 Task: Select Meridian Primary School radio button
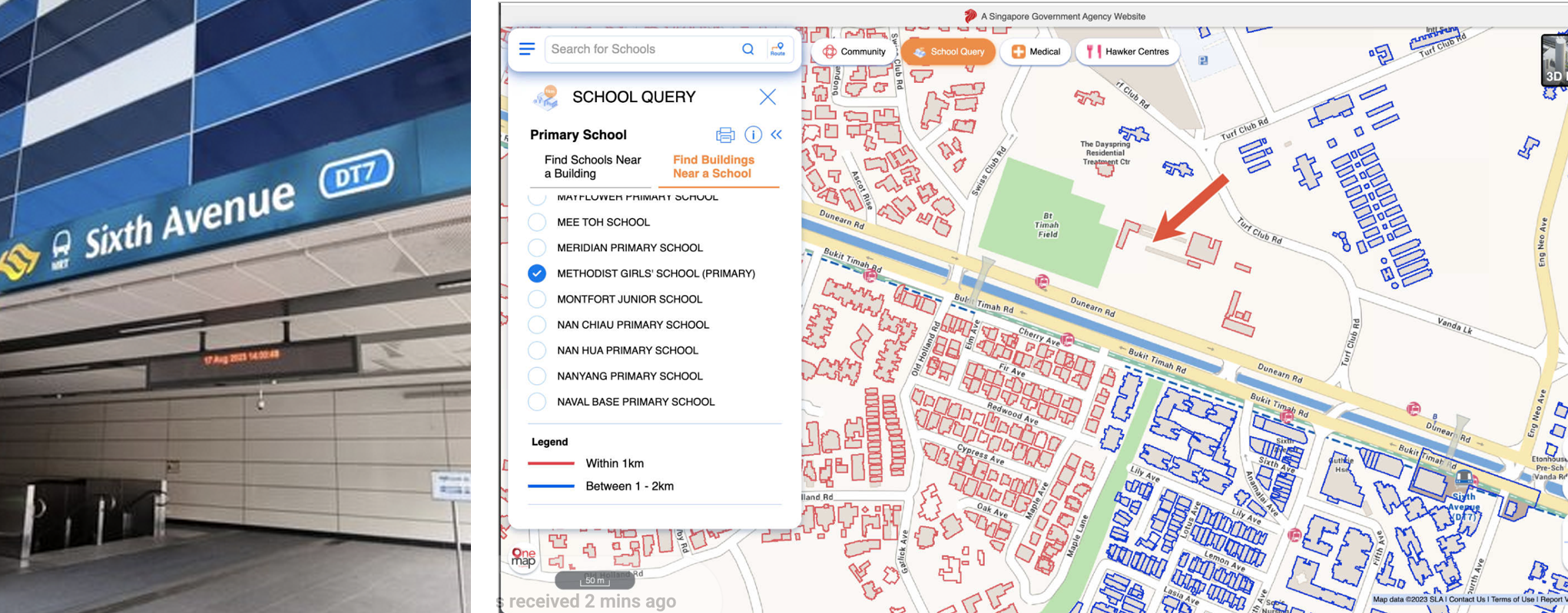(537, 247)
